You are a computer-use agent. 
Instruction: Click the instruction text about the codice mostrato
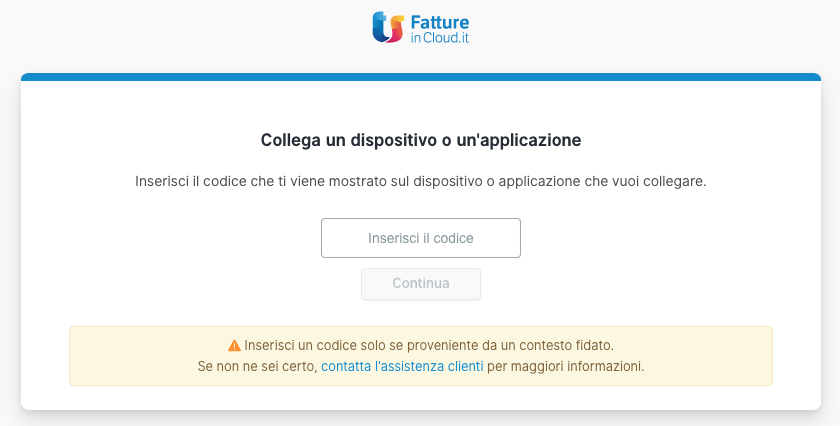[421, 181]
